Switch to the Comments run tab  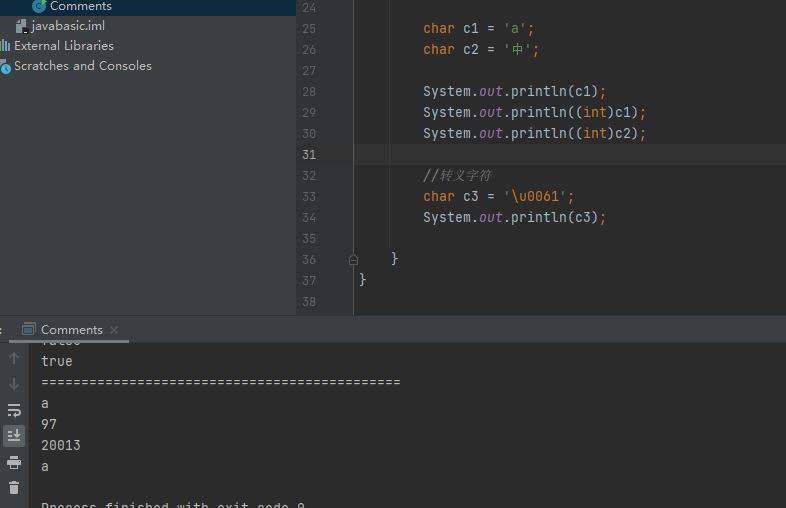(70, 330)
